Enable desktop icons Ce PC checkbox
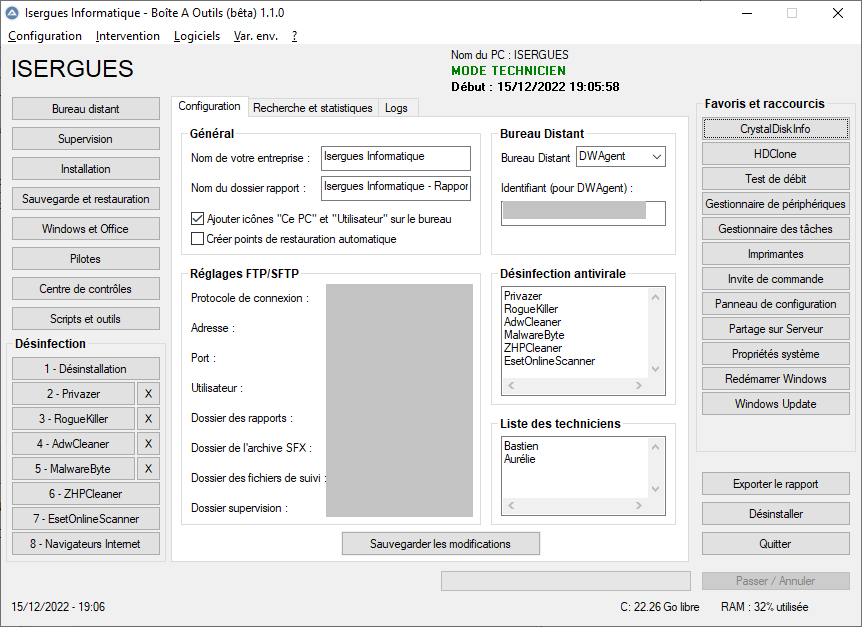This screenshot has height=627, width=862. [x=197, y=219]
